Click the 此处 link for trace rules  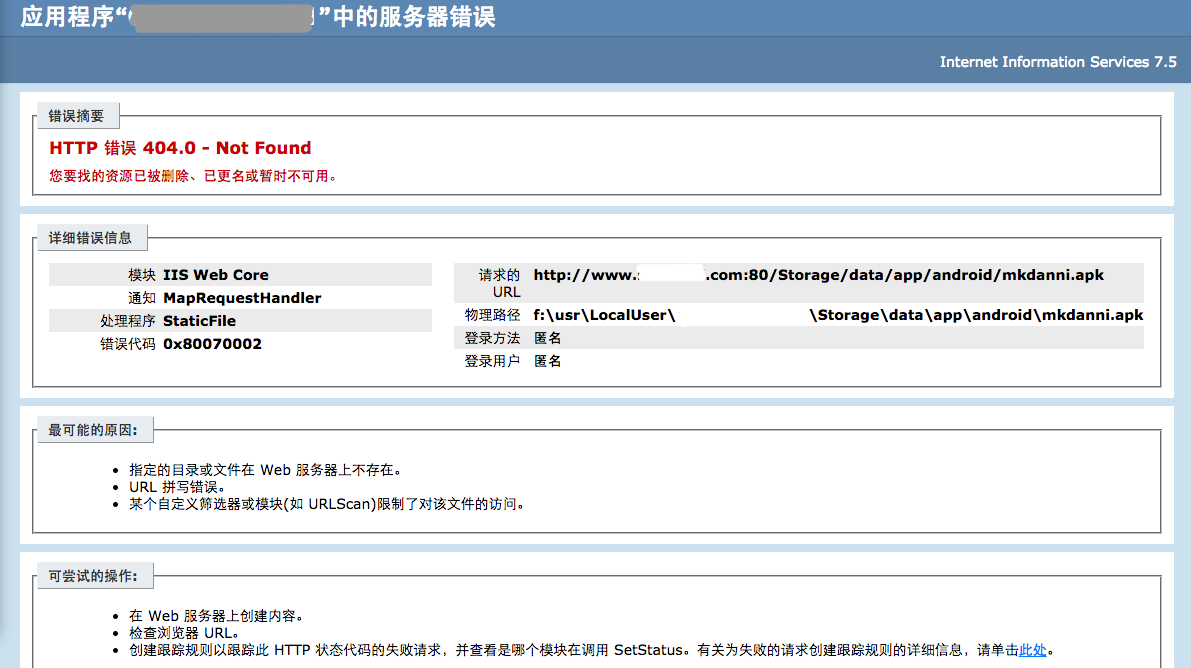tap(1032, 650)
